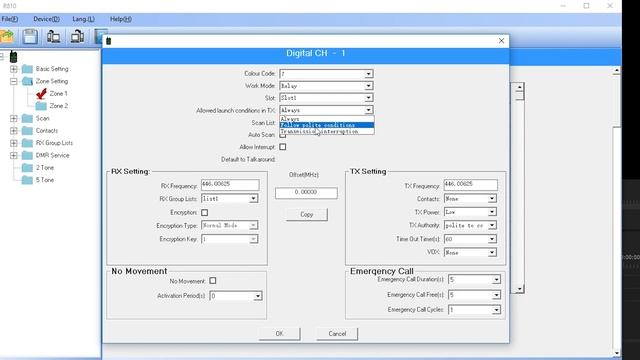Enable the Encryption checkbox
640x360 pixels.
click(x=204, y=213)
